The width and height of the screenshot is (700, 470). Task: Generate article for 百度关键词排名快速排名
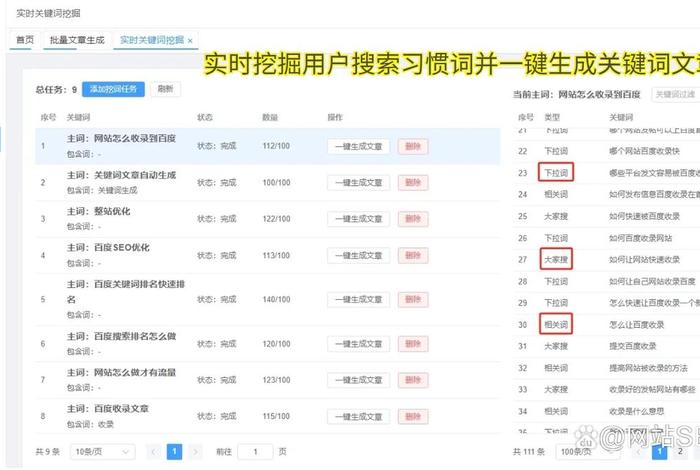click(x=358, y=299)
